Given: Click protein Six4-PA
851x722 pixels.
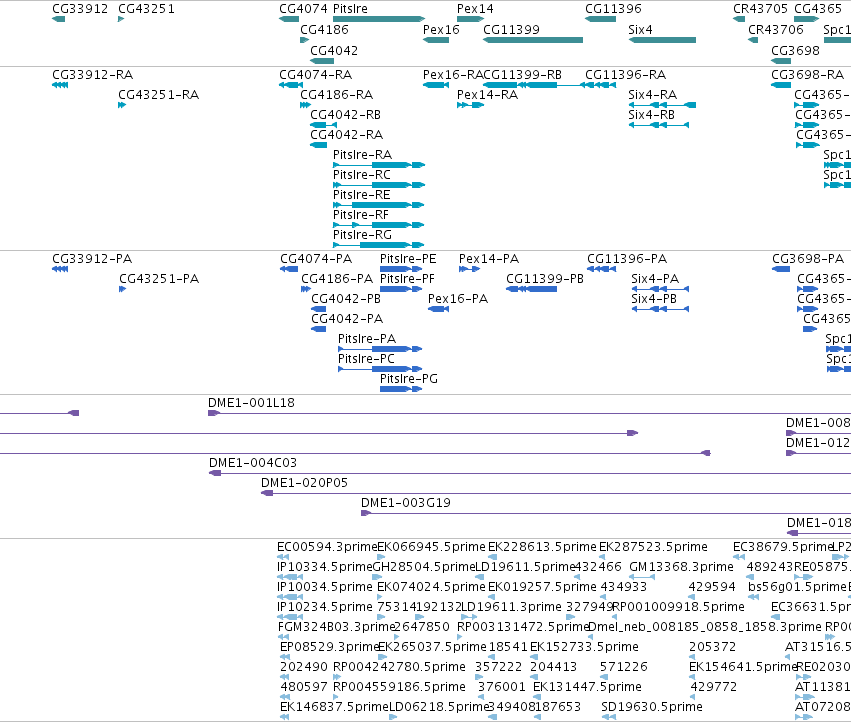Looking at the screenshot, I should tap(661, 289).
